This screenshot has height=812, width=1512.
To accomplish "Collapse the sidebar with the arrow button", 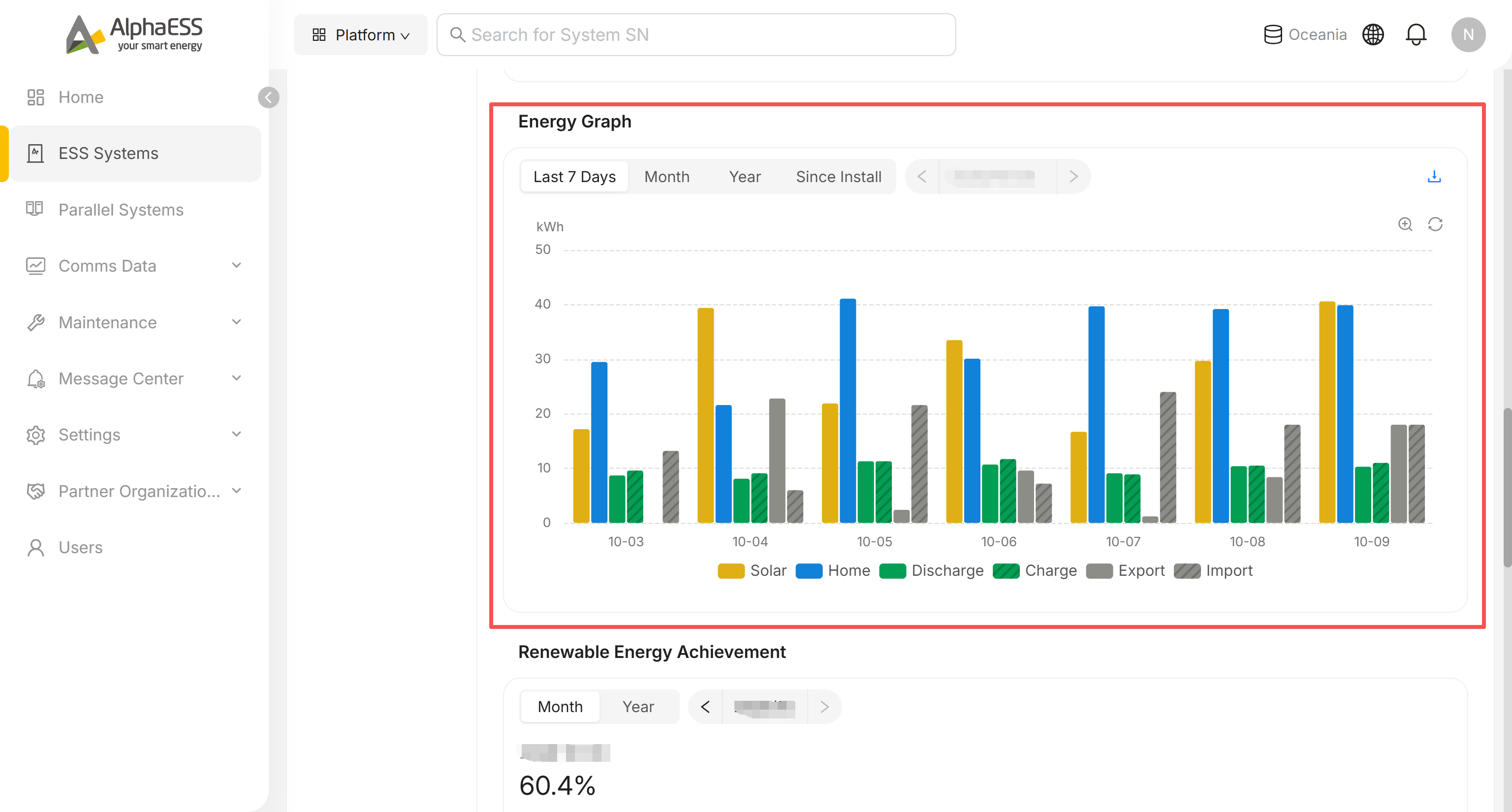I will pos(268,97).
